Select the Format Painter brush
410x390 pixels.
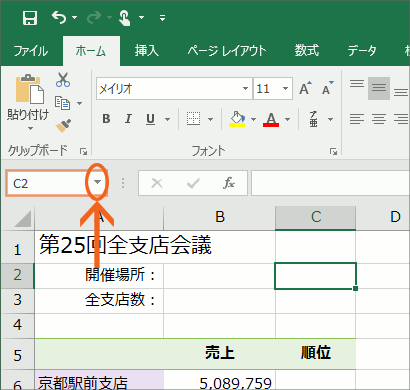(x=63, y=126)
